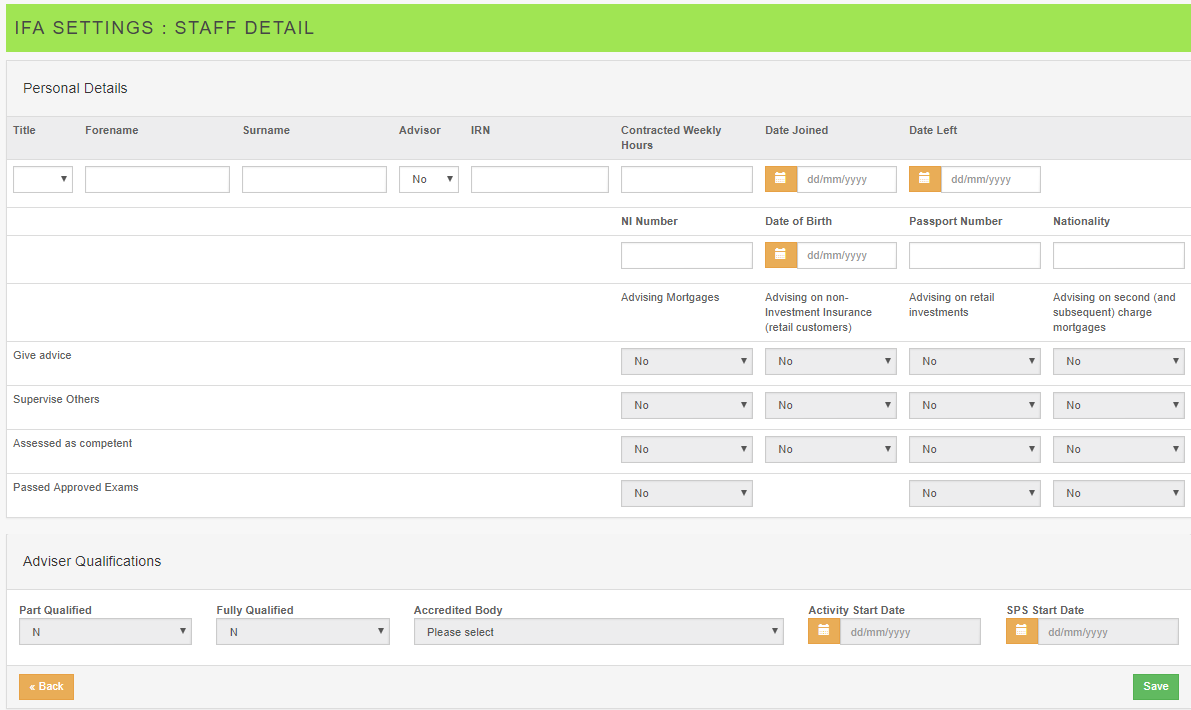The width and height of the screenshot is (1191, 710).
Task: Click the Date Joined calendar icon
Action: coord(781,179)
